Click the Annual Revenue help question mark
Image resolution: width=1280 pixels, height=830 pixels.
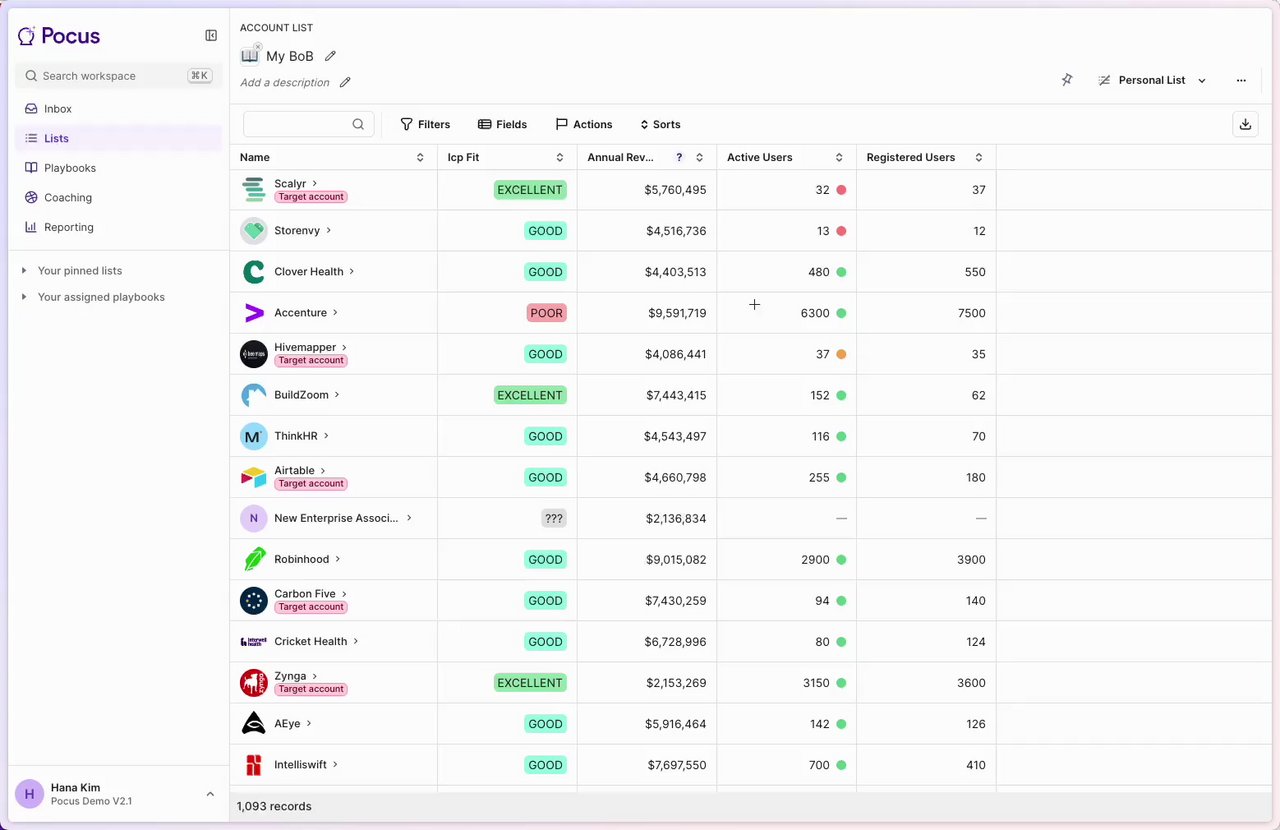[x=680, y=157]
